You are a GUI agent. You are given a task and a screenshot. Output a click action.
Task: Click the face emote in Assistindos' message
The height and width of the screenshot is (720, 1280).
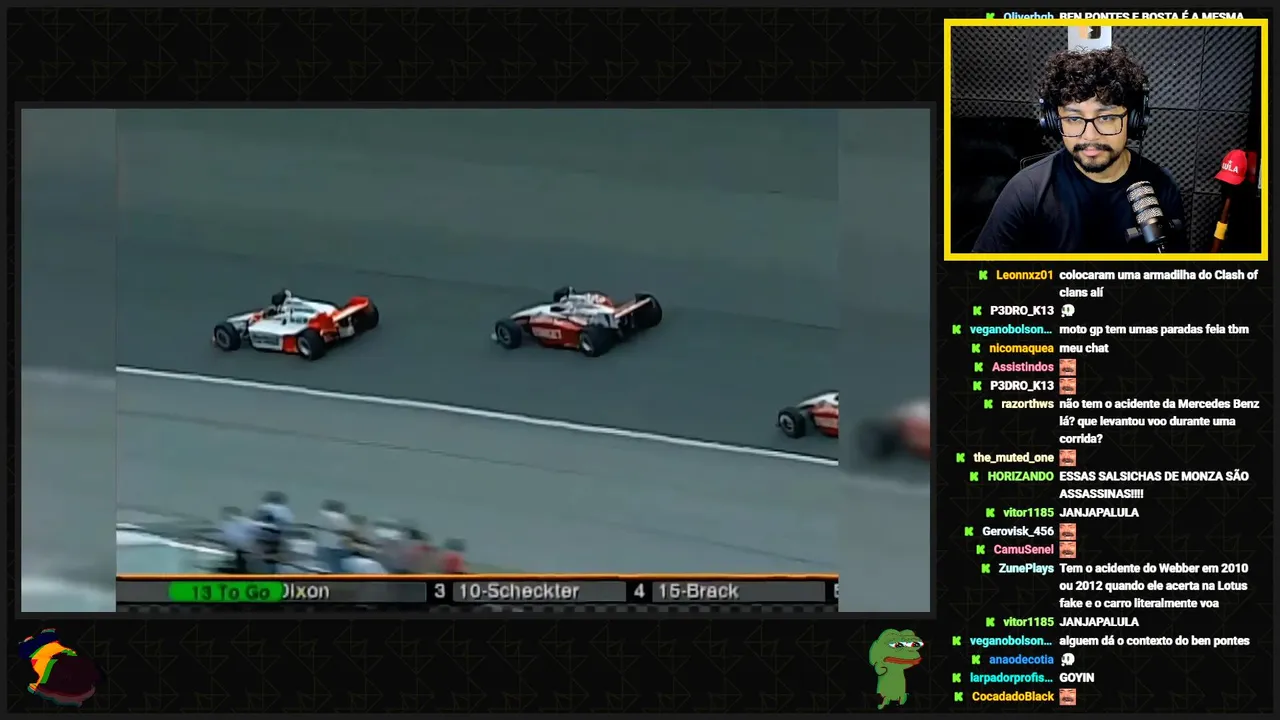[x=1067, y=367]
